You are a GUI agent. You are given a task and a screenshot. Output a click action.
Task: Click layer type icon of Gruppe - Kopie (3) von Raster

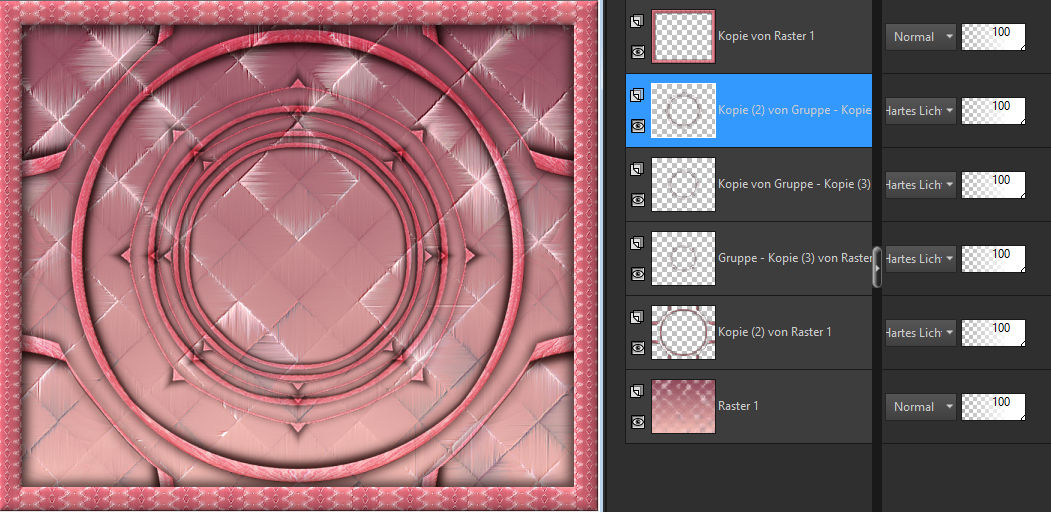point(637,243)
